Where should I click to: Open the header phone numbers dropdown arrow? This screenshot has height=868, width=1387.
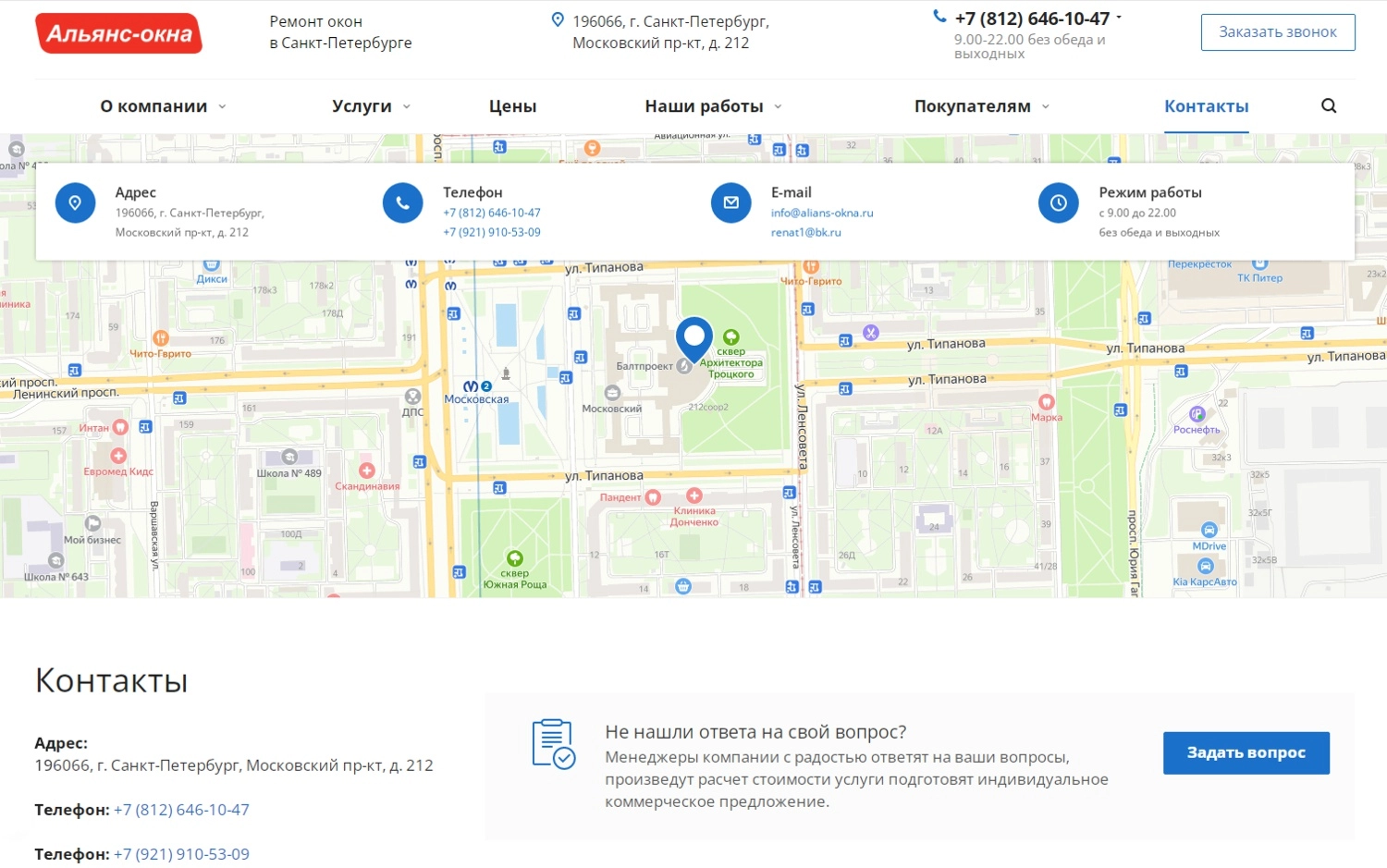click(1119, 18)
